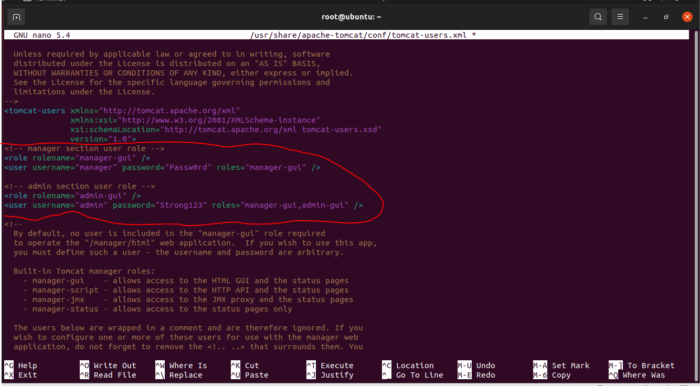This screenshot has height=386, width=700.
Task: Click the ^W Where Is shortcut
Action: (181, 365)
